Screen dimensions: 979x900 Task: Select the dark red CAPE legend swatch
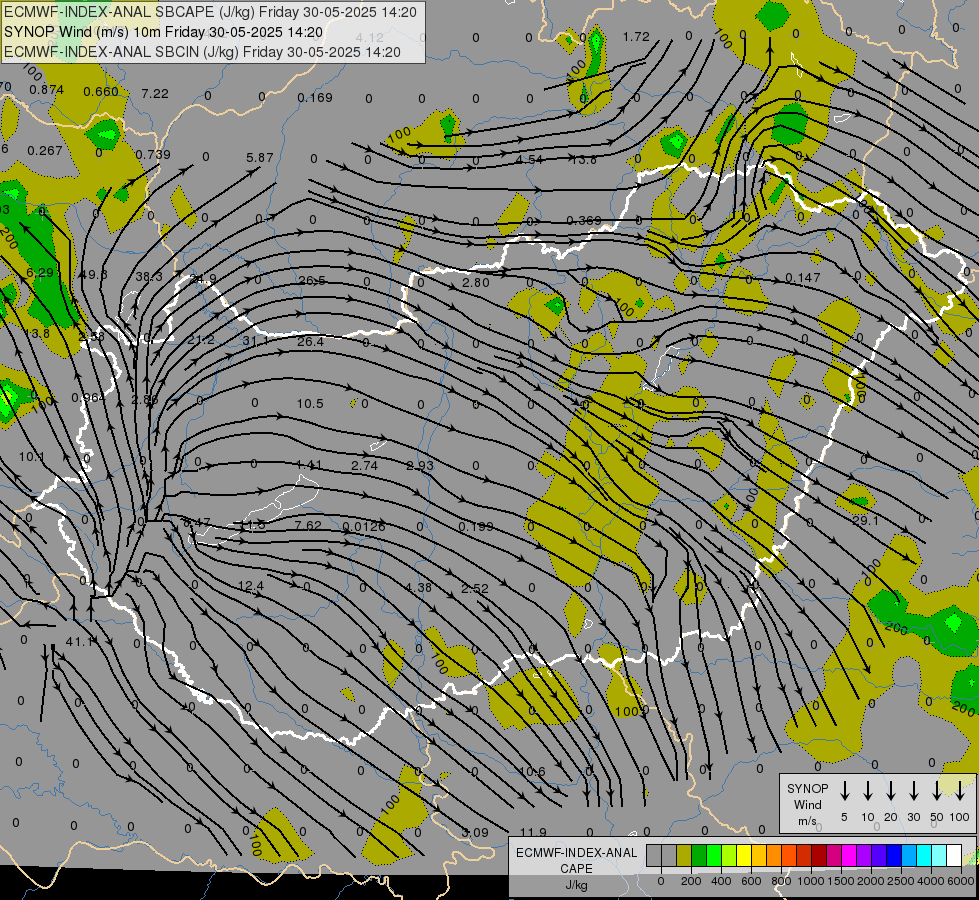(x=819, y=855)
